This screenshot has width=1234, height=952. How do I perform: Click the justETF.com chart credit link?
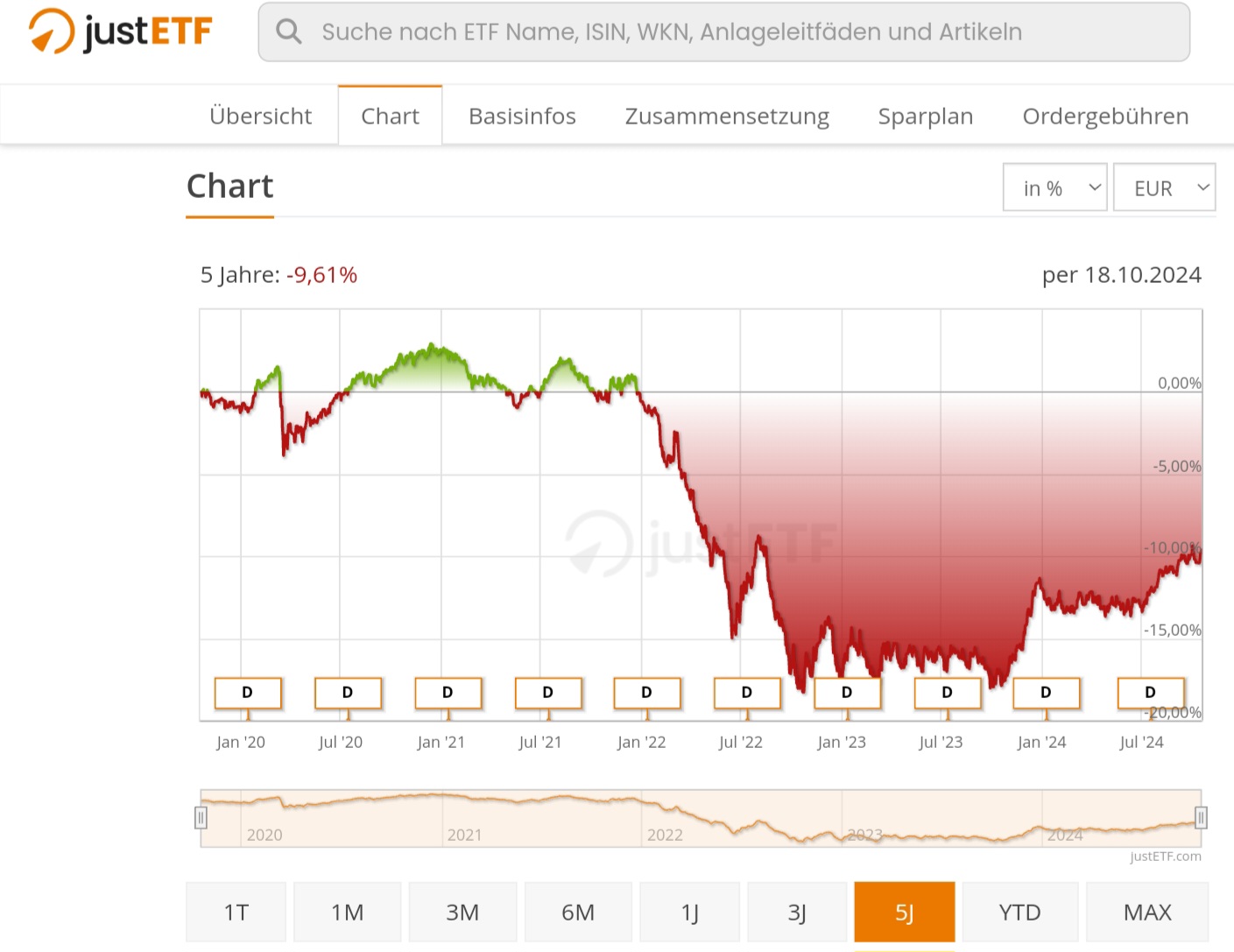tap(1165, 857)
